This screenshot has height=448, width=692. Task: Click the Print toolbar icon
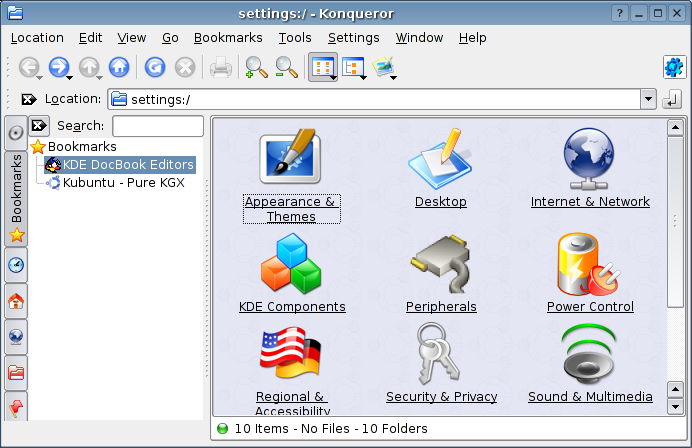pos(220,68)
